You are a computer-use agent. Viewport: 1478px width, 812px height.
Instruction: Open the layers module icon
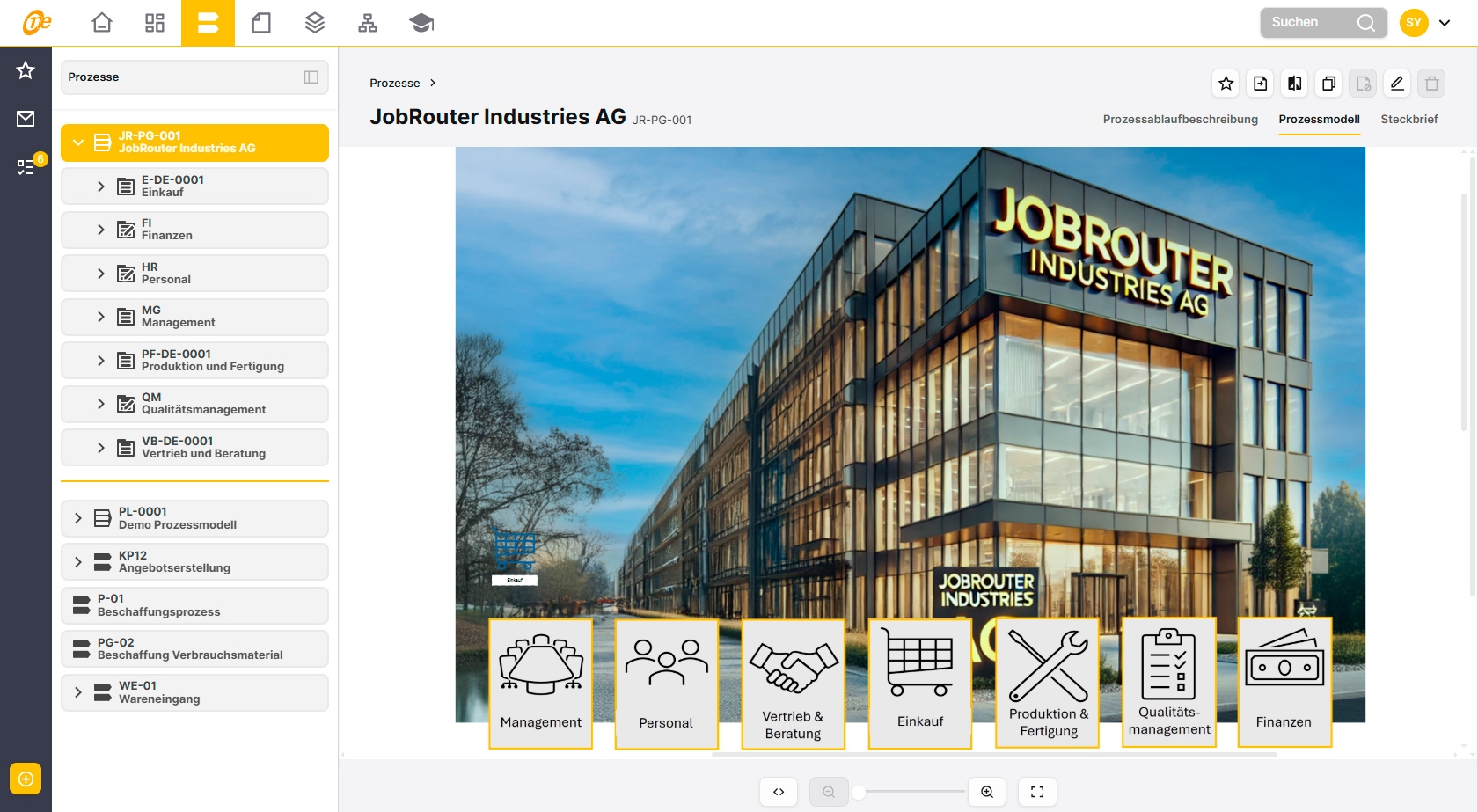pyautogui.click(x=315, y=23)
